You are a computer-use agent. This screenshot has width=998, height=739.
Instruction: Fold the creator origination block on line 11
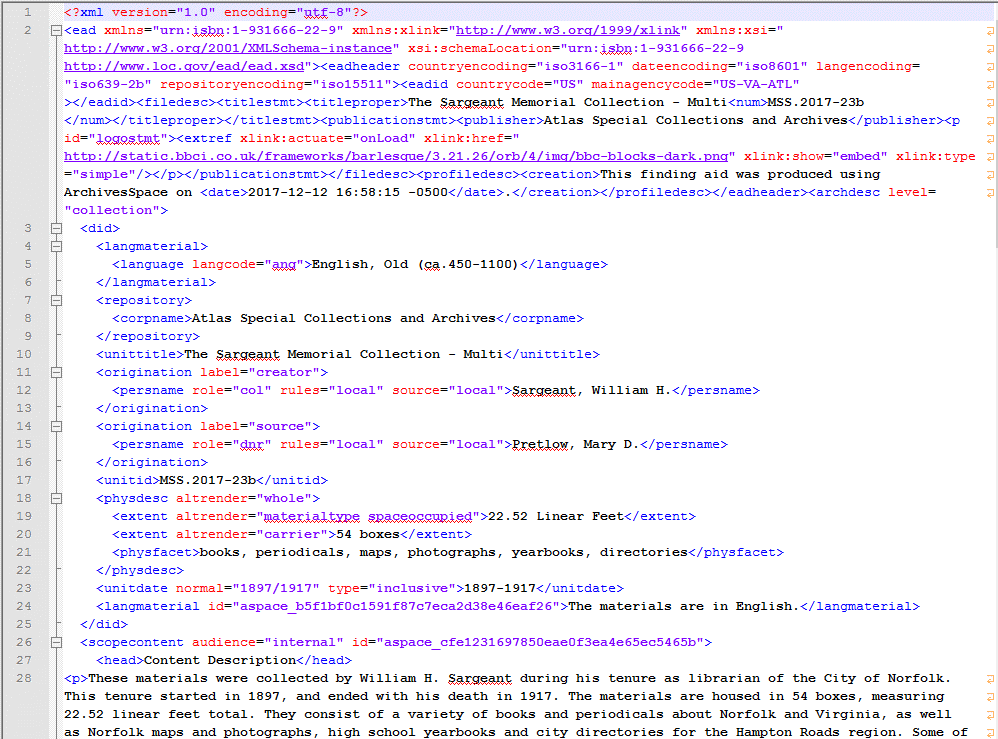[x=54, y=373]
